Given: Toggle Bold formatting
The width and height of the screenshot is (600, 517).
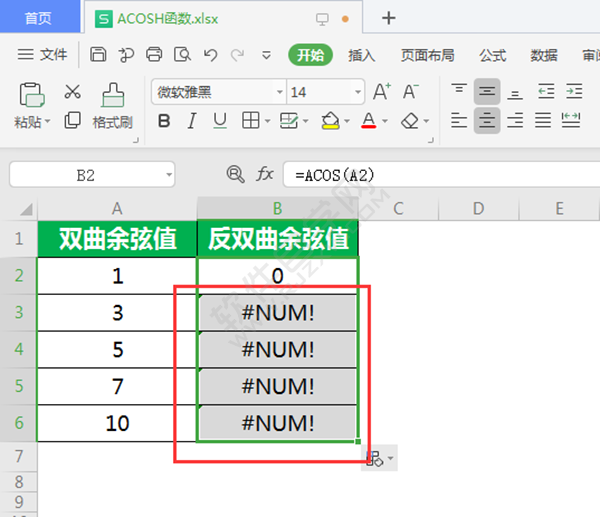Looking at the screenshot, I should [x=165, y=121].
